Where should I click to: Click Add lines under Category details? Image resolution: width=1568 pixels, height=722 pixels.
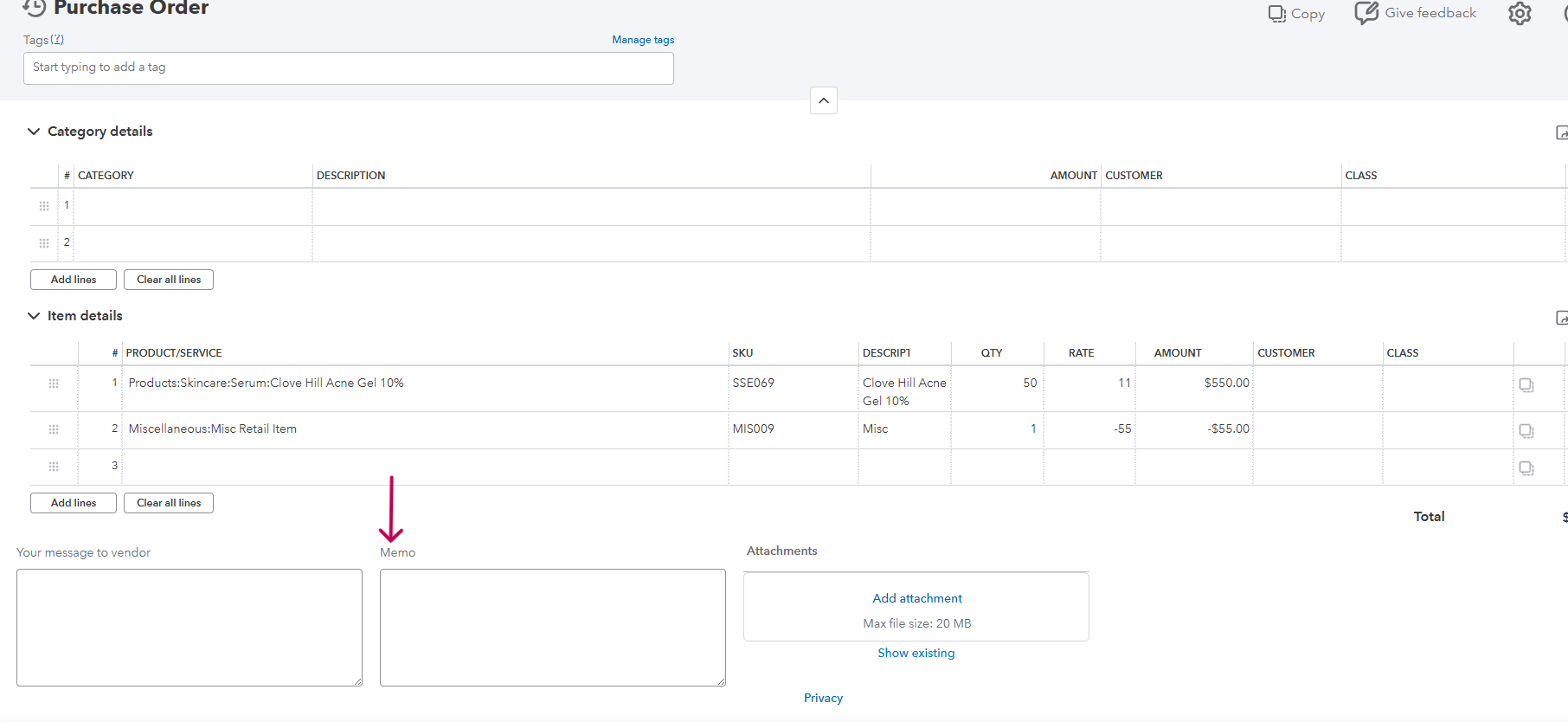pyautogui.click(x=74, y=280)
